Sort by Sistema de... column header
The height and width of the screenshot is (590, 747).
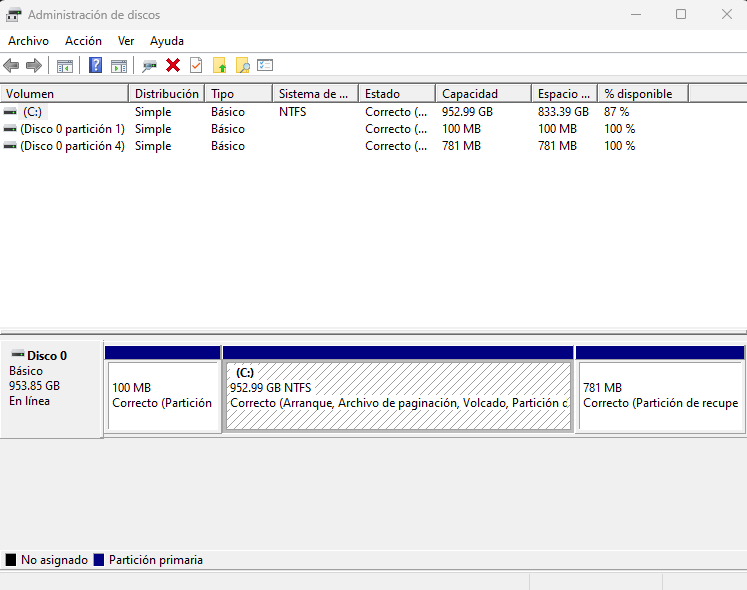coord(315,94)
